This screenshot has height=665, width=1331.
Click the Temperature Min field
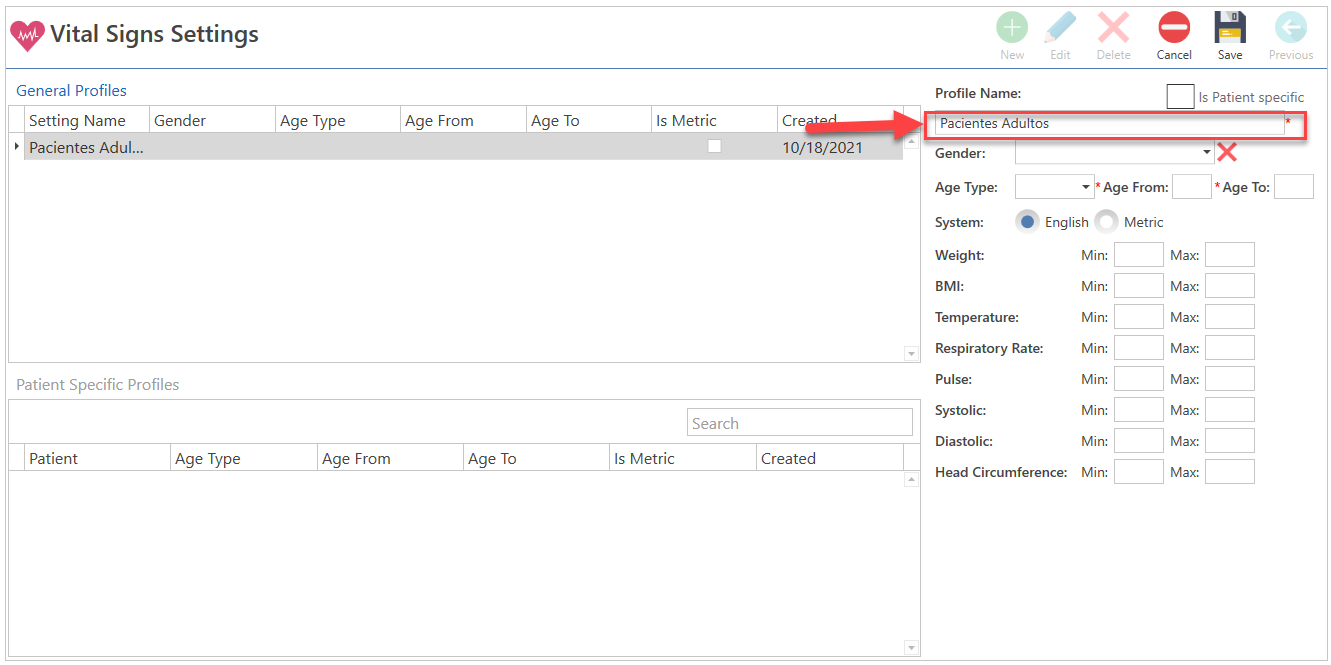(x=1139, y=317)
